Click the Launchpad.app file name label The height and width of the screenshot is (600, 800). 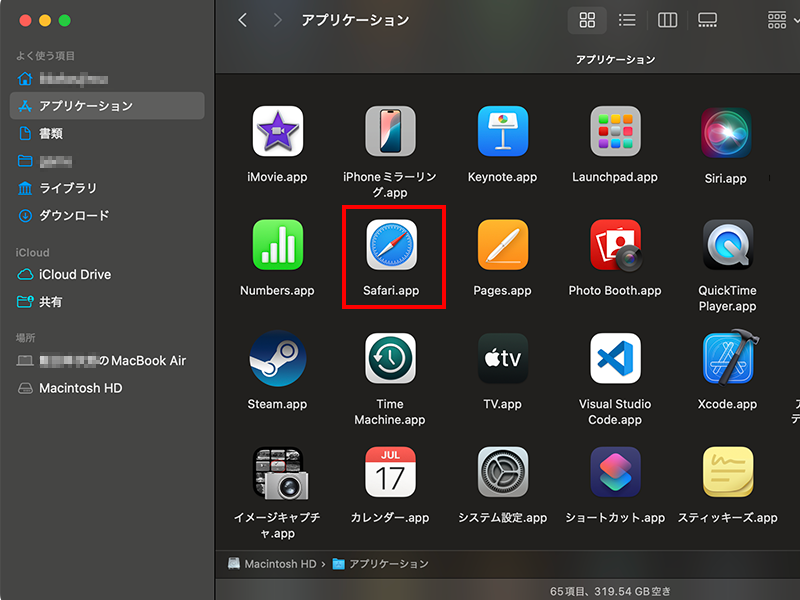[x=615, y=177]
